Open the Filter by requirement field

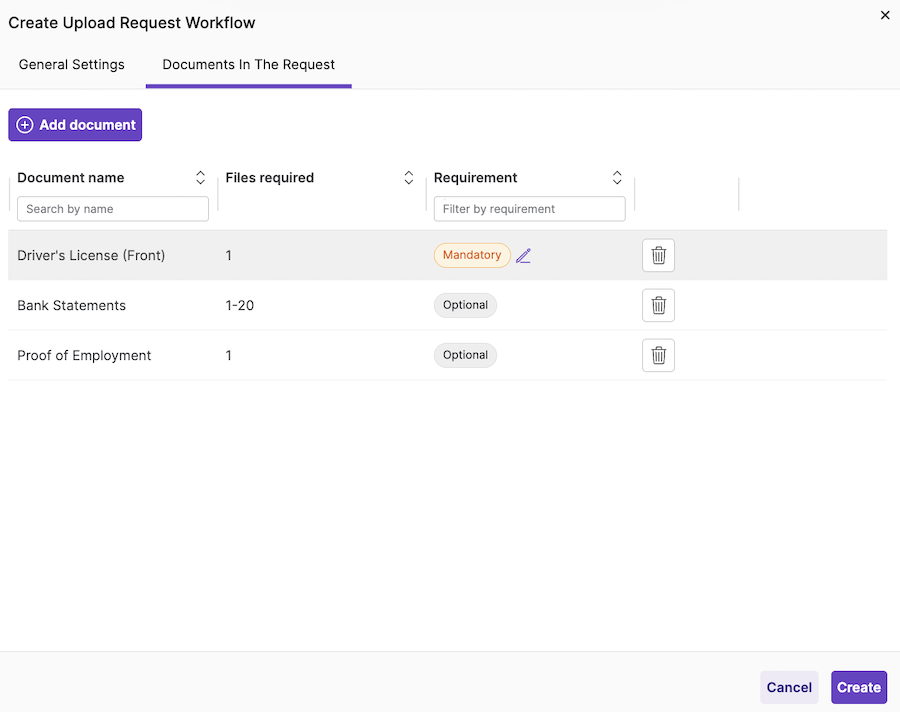tap(530, 208)
